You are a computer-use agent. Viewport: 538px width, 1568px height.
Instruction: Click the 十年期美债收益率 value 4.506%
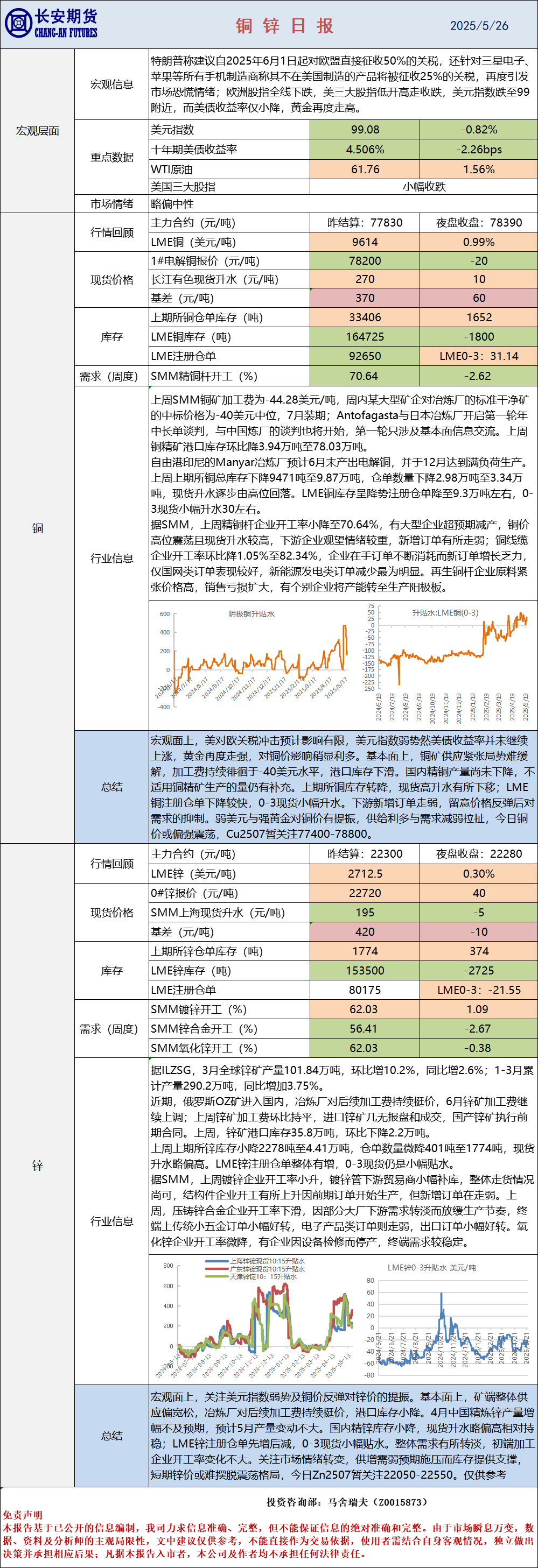tap(365, 150)
